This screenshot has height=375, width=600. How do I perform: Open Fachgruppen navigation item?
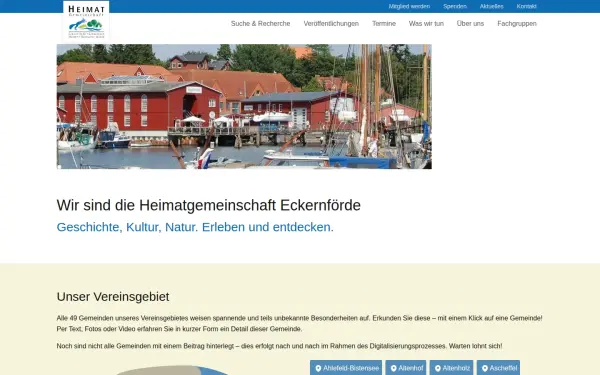pos(517,24)
